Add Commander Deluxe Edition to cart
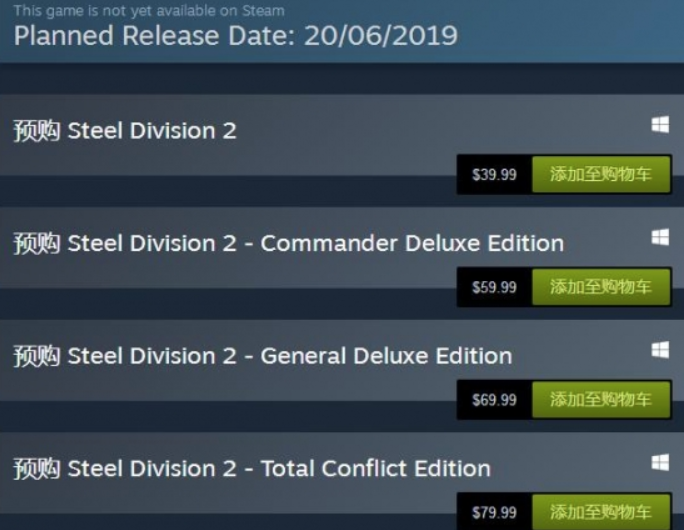The height and width of the screenshot is (530, 684). pos(601,287)
